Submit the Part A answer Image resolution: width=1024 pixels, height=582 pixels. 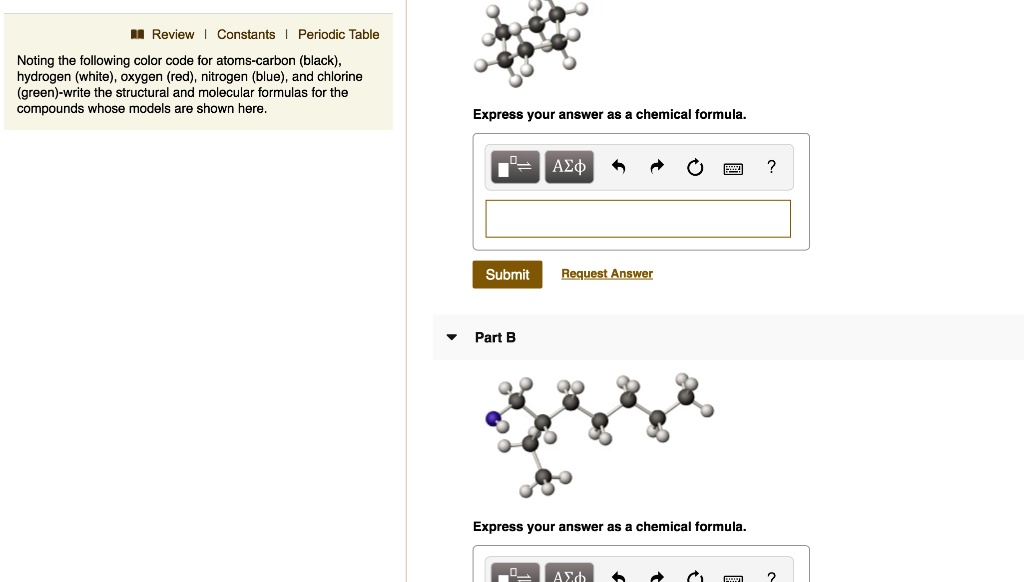click(x=507, y=274)
